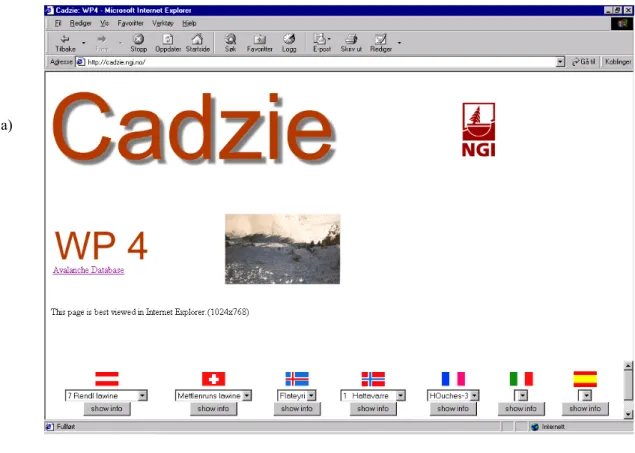The height and width of the screenshot is (453, 635).
Task: Open the Hjelp menu
Action: point(189,23)
